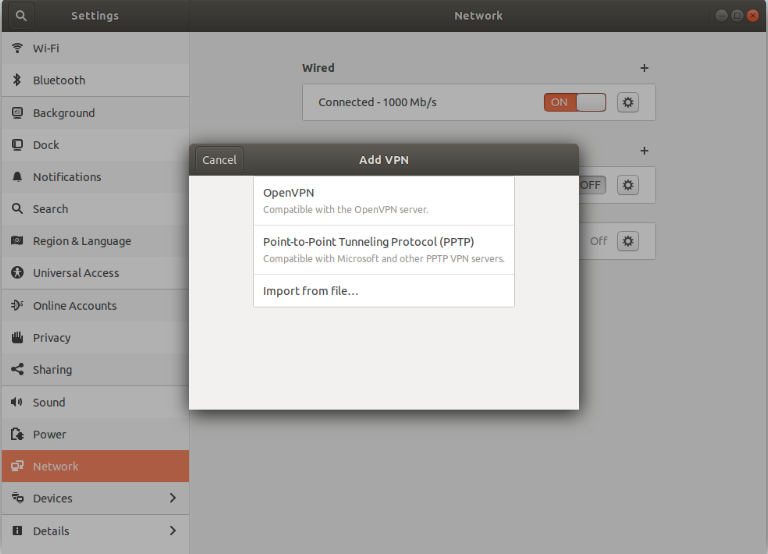Select Bluetooth in the sidebar
The height and width of the screenshot is (554, 768).
coord(58,80)
